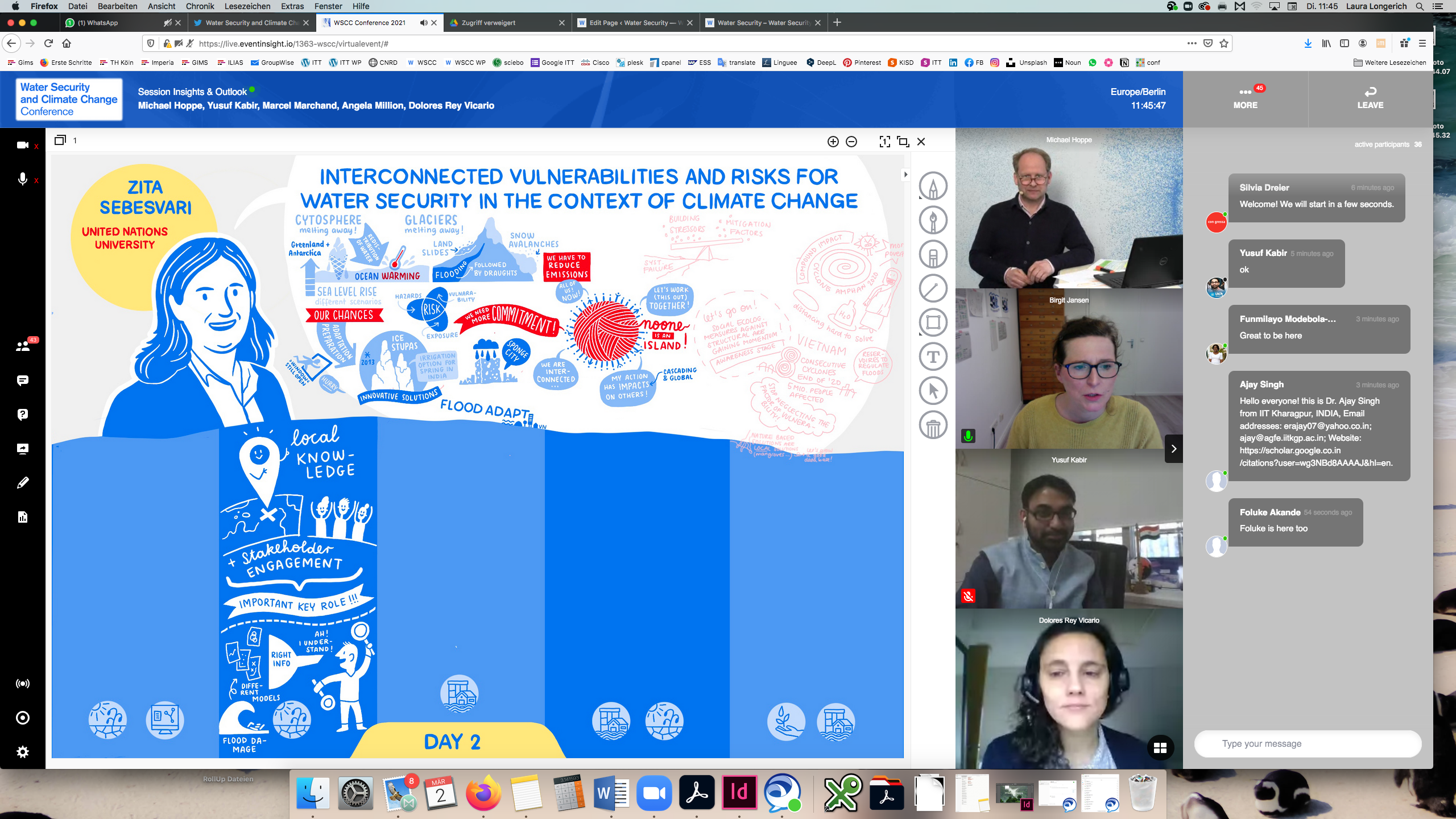The image size is (1456, 819).
Task: Open the chat panel icon
Action: tap(23, 380)
